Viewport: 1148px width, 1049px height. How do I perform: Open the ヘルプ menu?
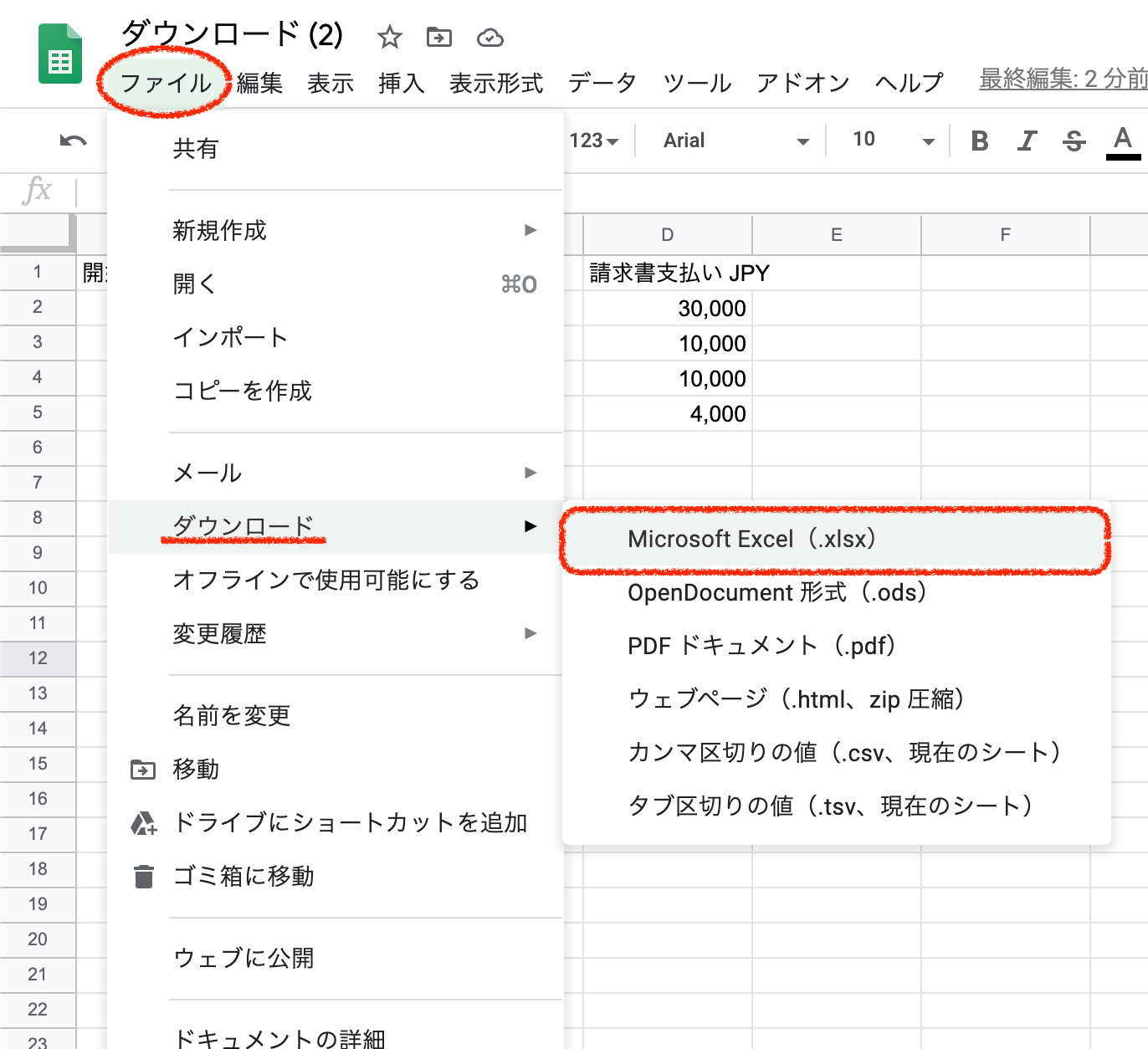tap(909, 83)
